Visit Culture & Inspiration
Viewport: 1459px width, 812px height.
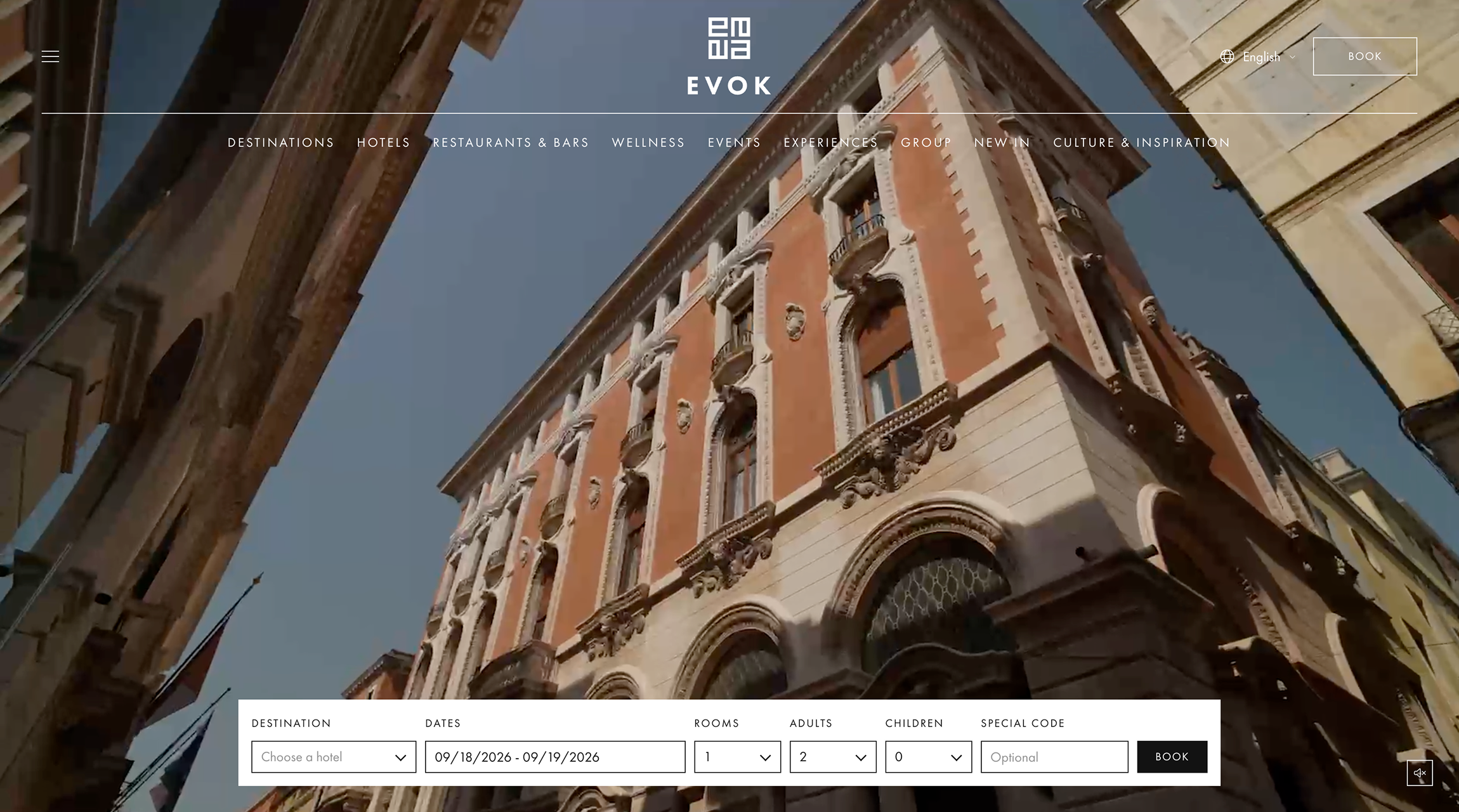1142,143
